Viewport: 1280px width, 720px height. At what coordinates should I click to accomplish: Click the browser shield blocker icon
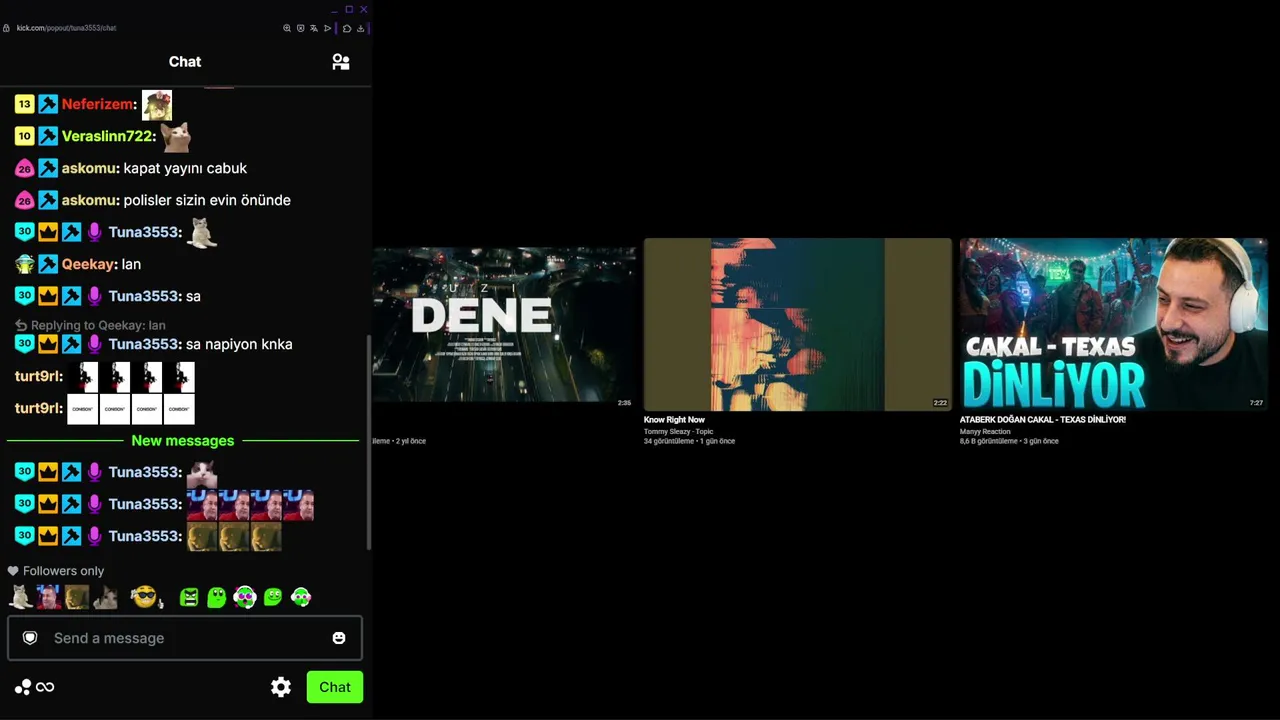pos(300,28)
